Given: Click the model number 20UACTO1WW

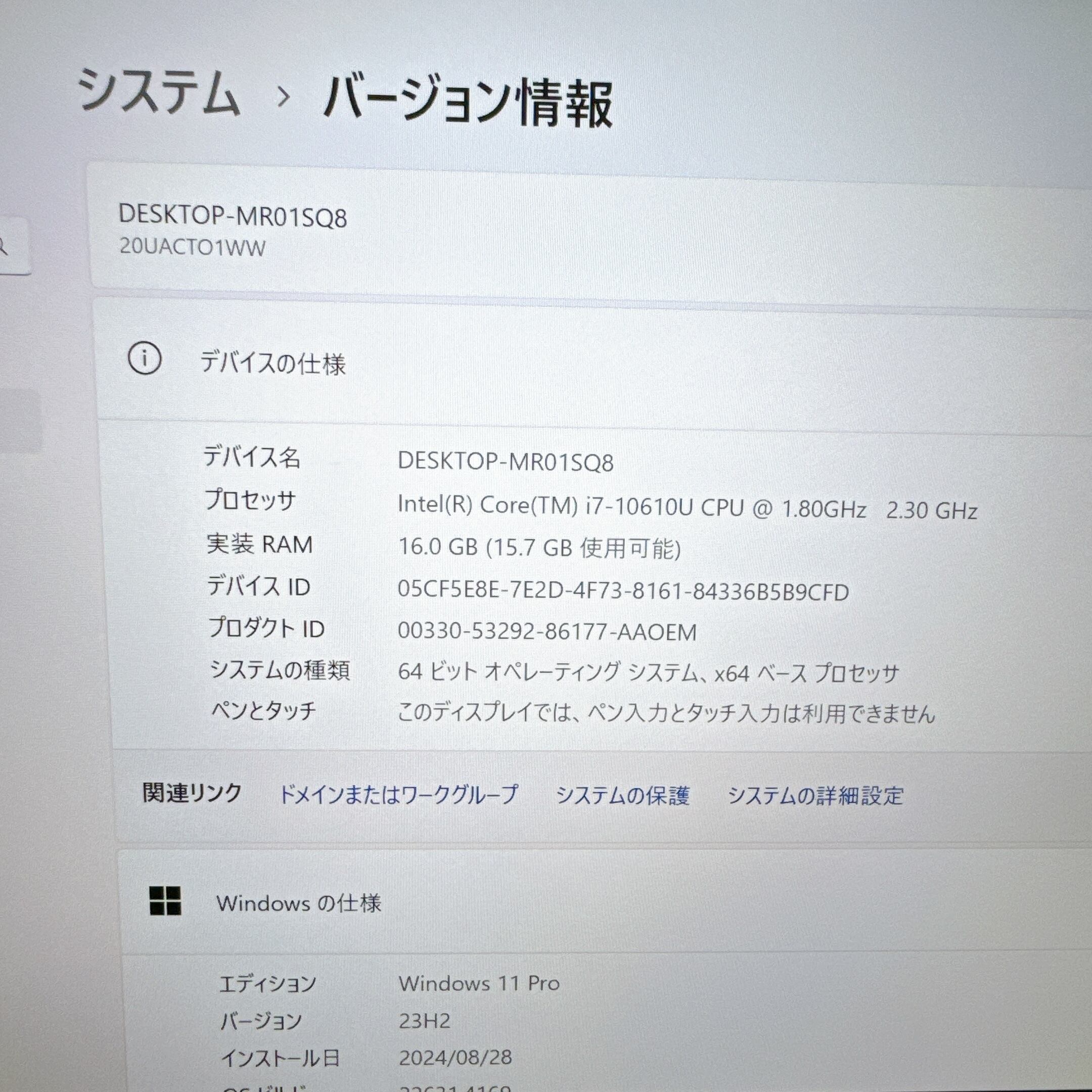Looking at the screenshot, I should 192,248.
